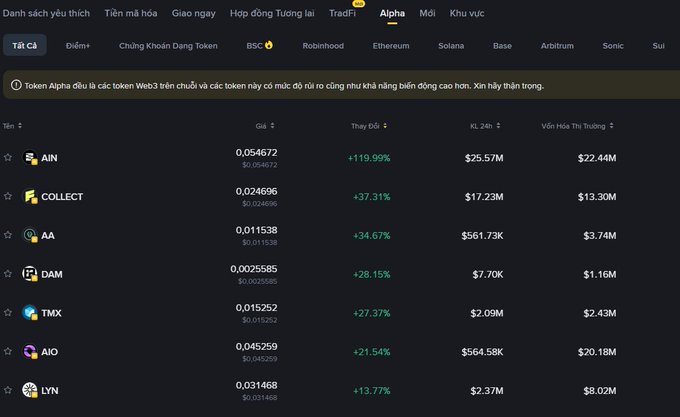Toggle the favorite star for DAM
This screenshot has height=417, width=680.
tap(8, 274)
